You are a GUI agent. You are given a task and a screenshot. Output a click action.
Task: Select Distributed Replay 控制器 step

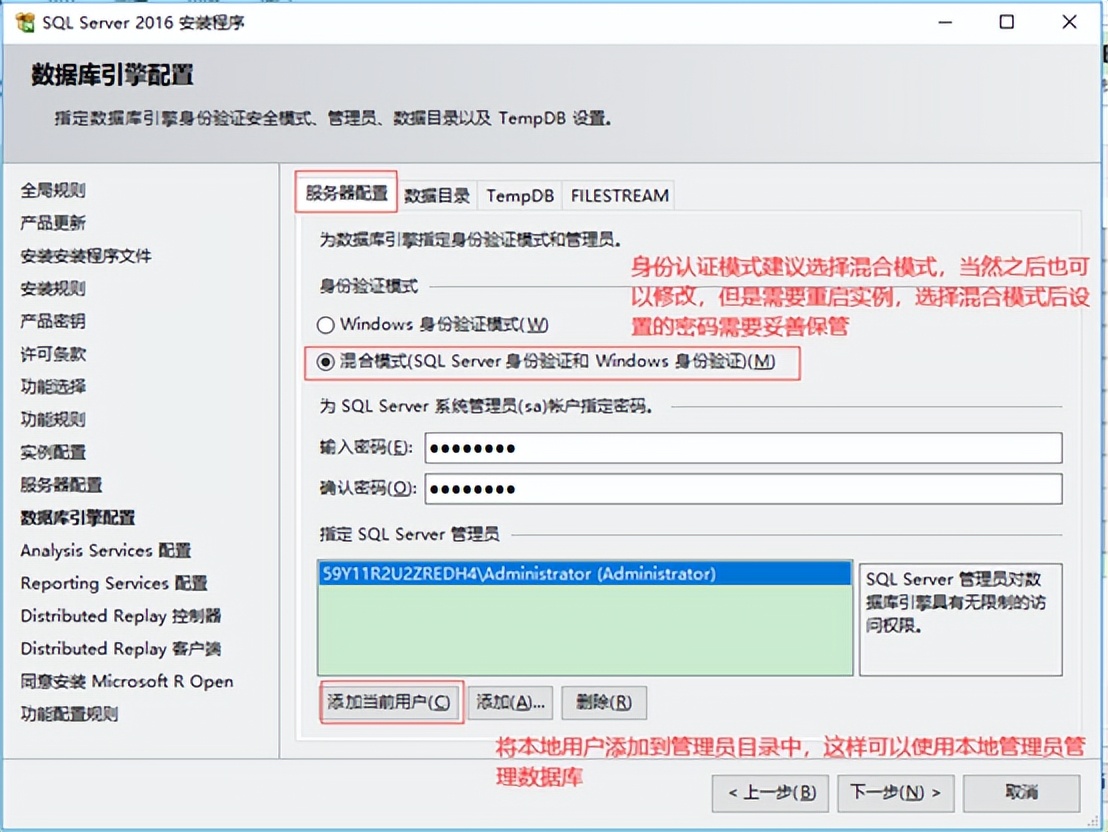point(121,616)
